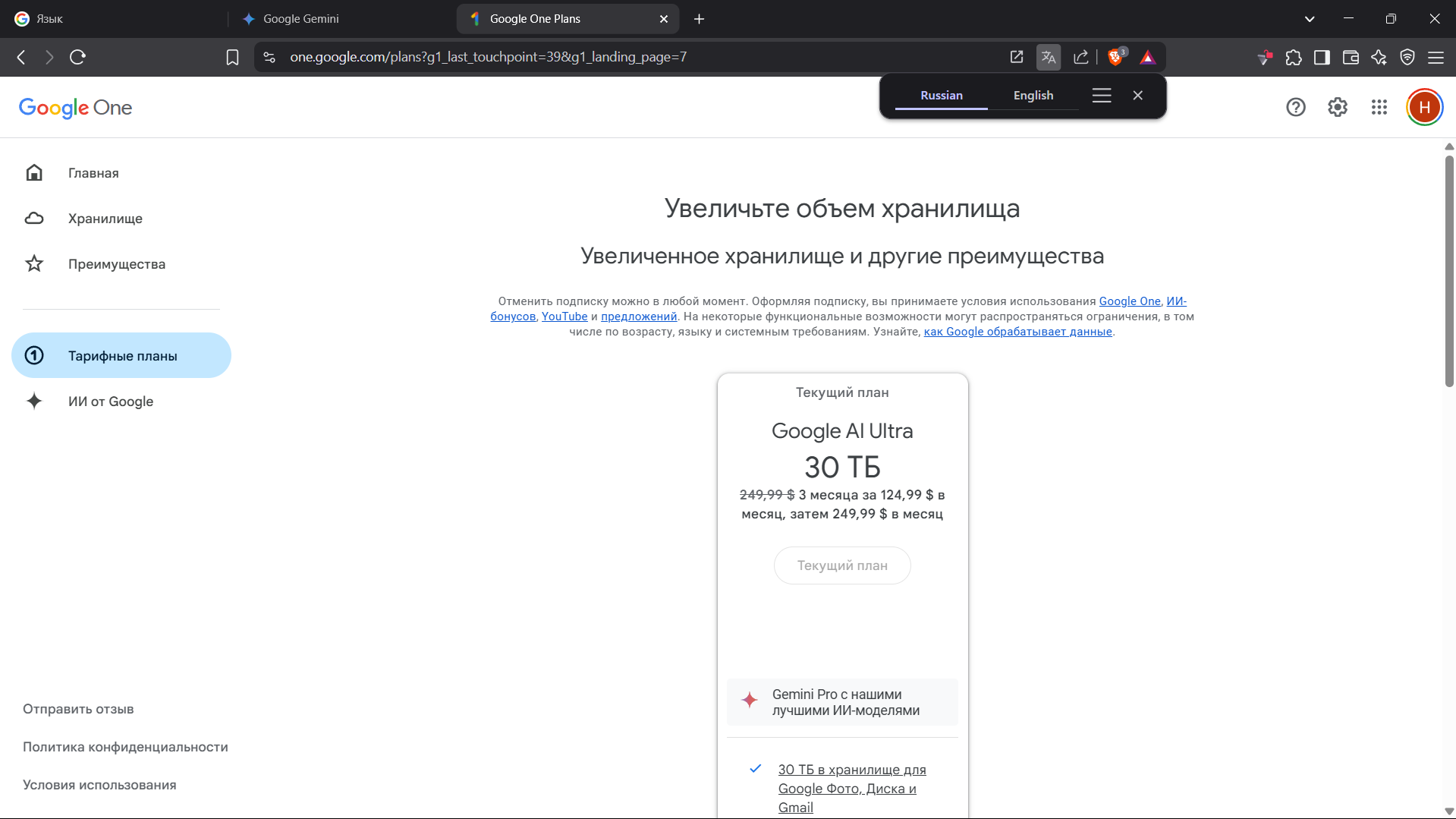Viewport: 1456px width, 819px height.
Task: Open Google One help question-mark icon
Action: 1296,107
